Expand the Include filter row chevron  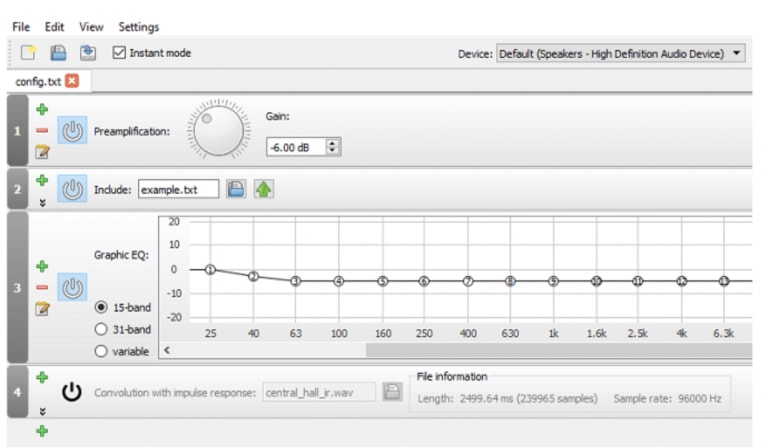coord(42,201)
